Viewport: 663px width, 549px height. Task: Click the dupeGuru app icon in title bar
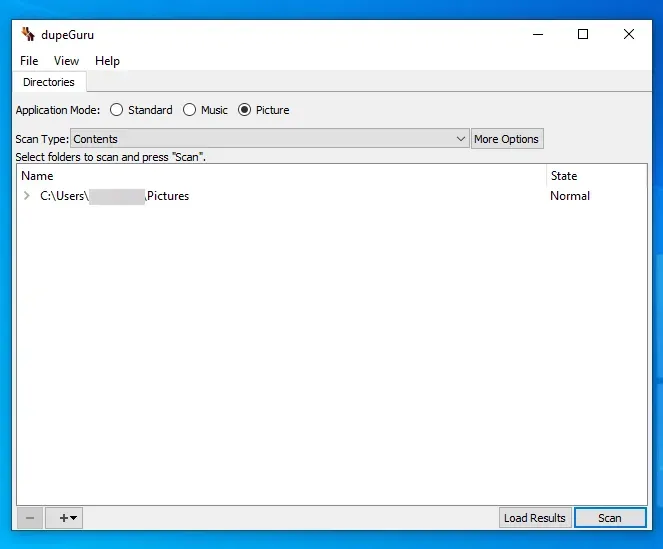(28, 34)
